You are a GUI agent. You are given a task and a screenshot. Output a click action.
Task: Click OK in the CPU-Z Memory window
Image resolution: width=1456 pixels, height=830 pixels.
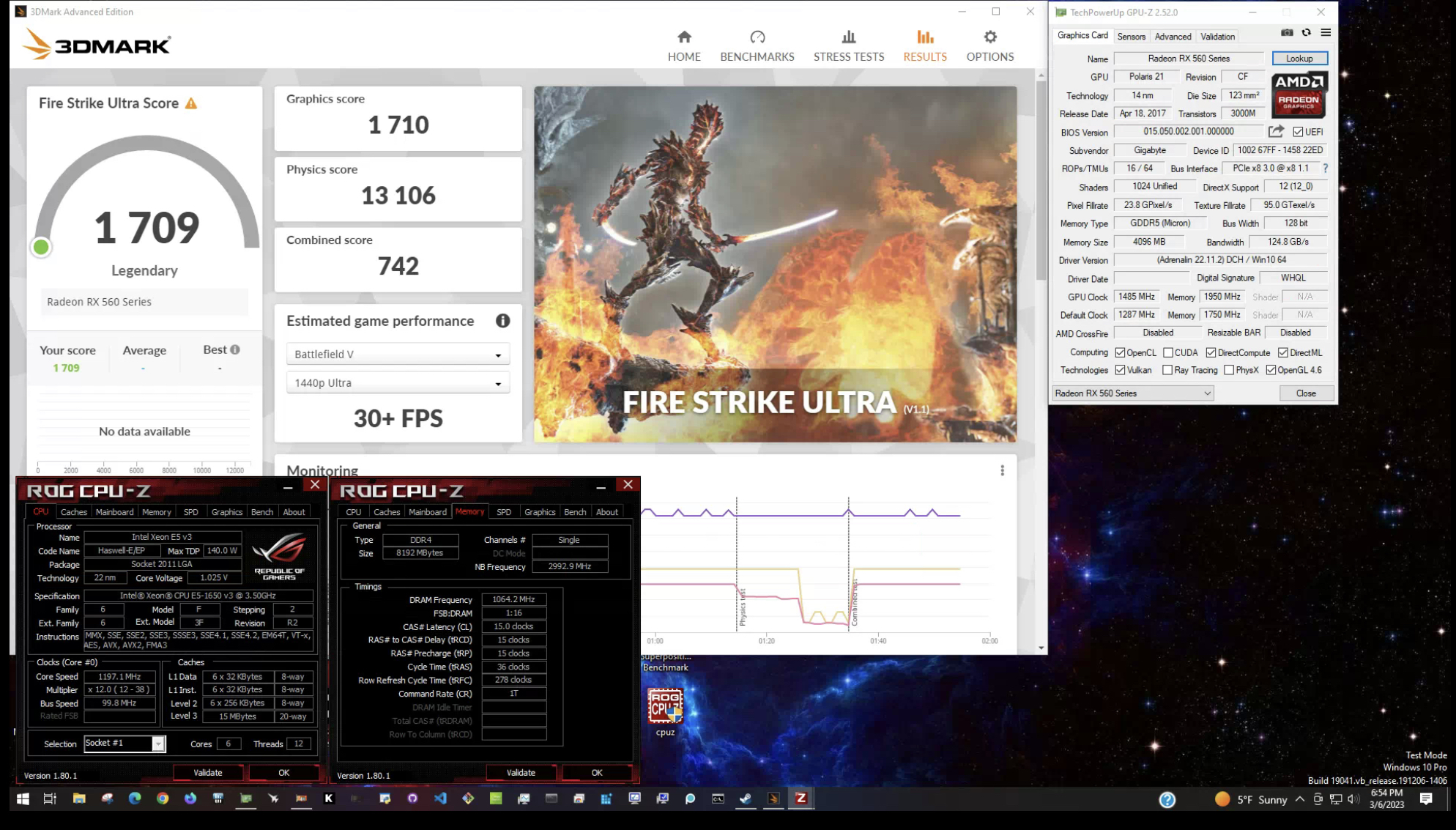coord(597,772)
